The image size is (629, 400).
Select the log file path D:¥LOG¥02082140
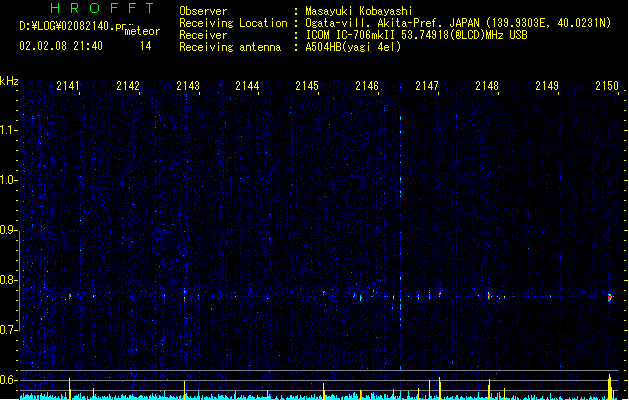point(72,26)
